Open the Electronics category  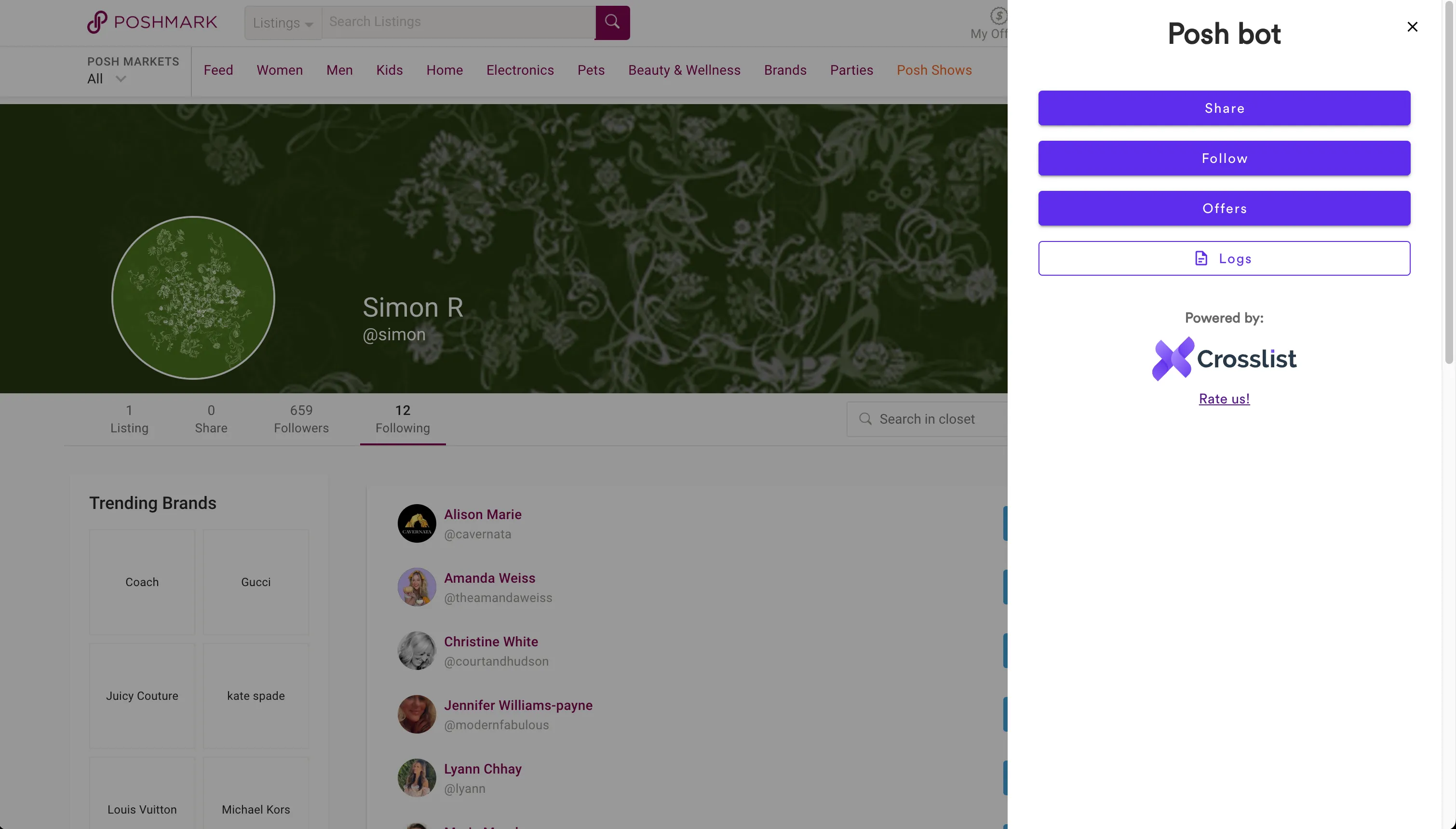pyautogui.click(x=520, y=70)
